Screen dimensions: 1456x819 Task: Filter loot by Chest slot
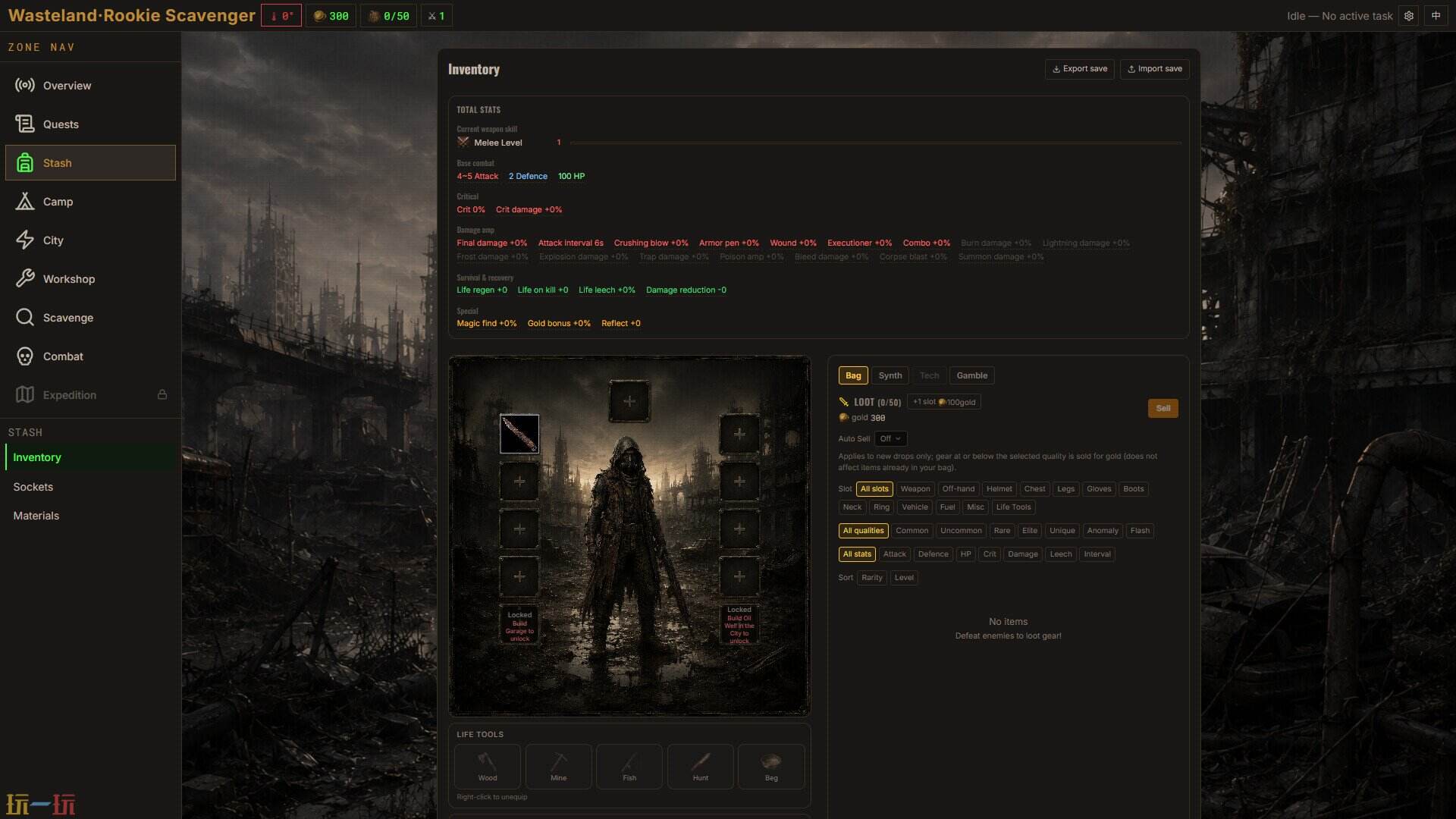1035,489
